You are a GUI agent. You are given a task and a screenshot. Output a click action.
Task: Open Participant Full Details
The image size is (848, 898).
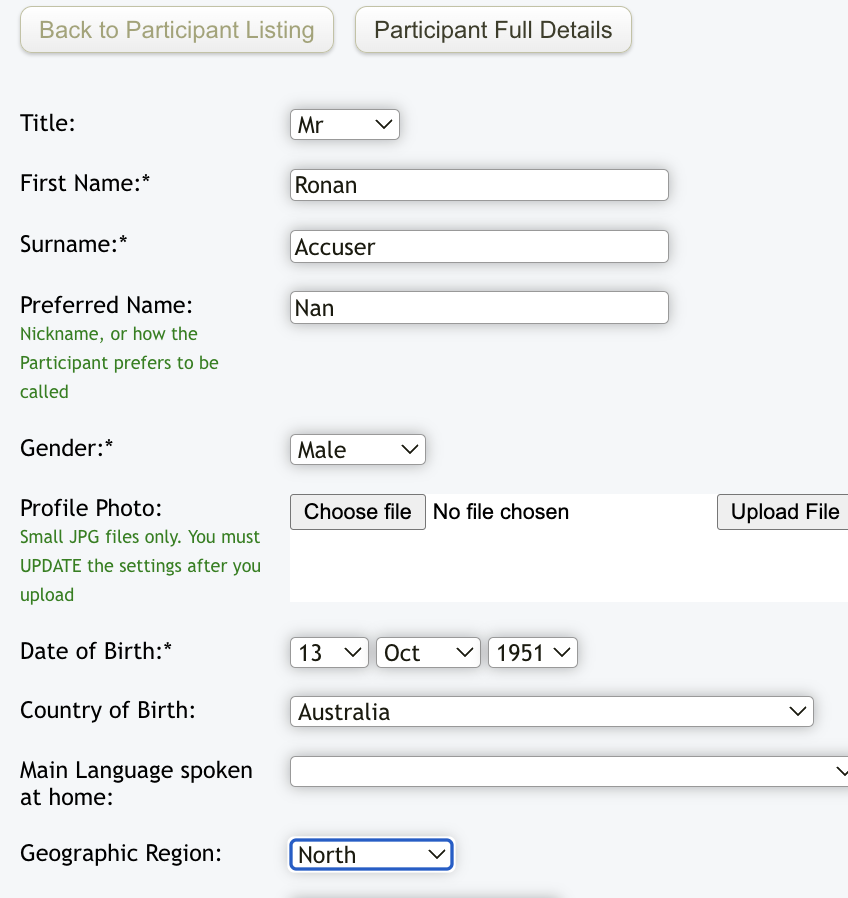pyautogui.click(x=493, y=30)
